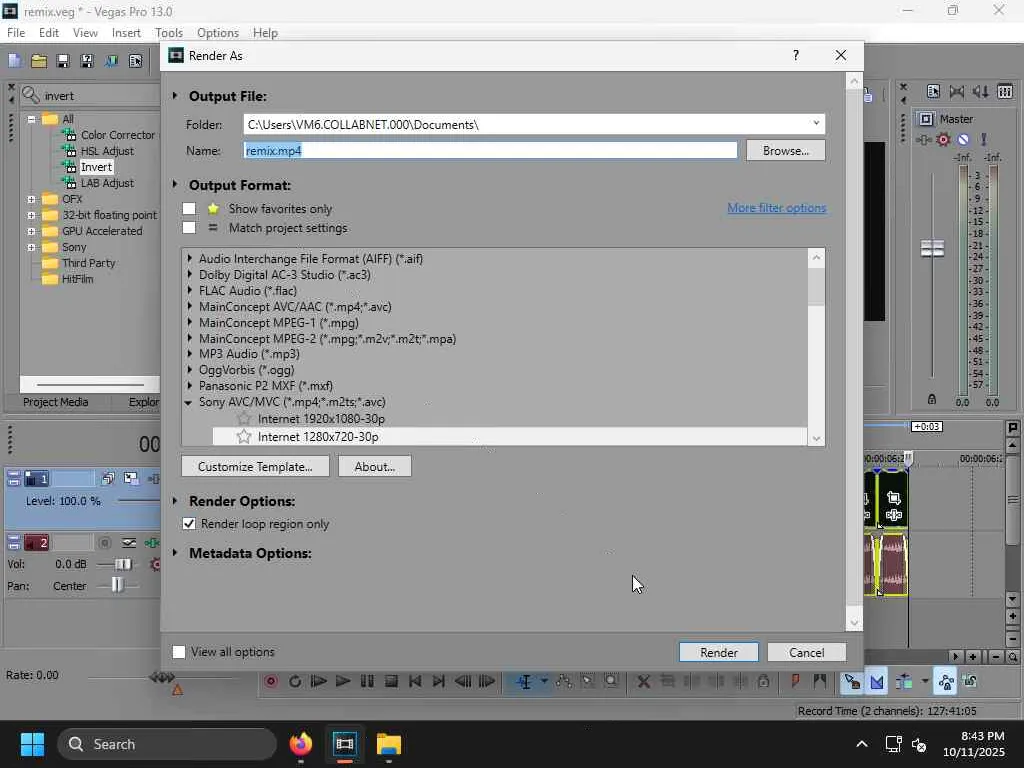Image resolution: width=1024 pixels, height=768 pixels.
Task: Click Customize Template... button
Action: pyautogui.click(x=255, y=467)
